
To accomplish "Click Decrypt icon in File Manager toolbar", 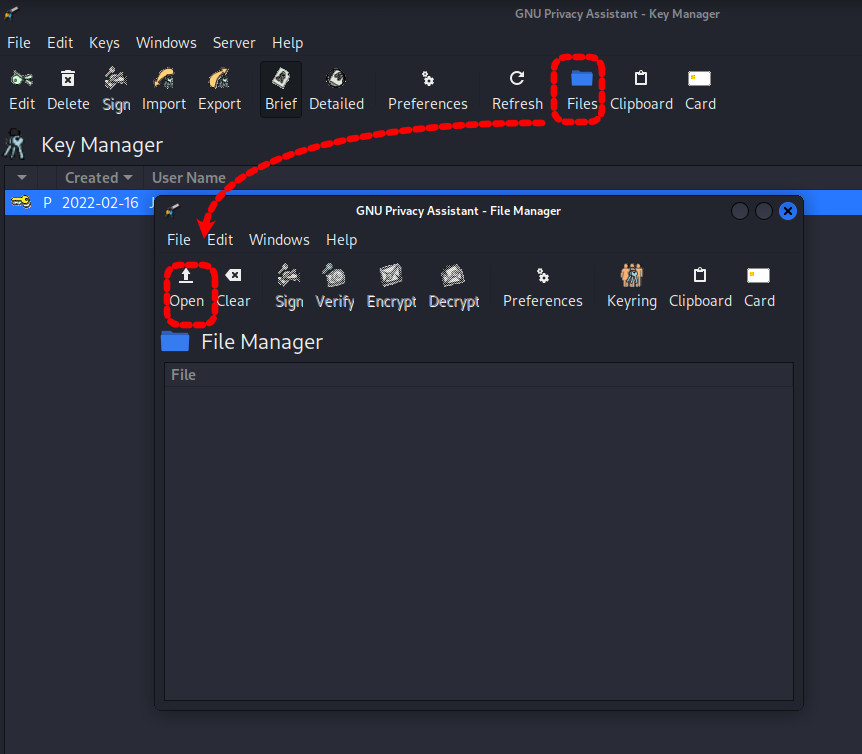I will click(454, 287).
